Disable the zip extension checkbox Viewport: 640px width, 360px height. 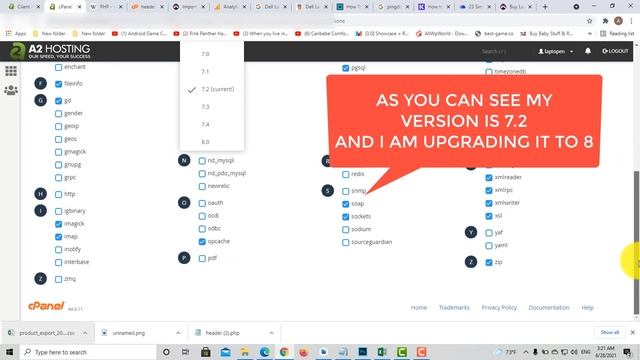point(489,262)
